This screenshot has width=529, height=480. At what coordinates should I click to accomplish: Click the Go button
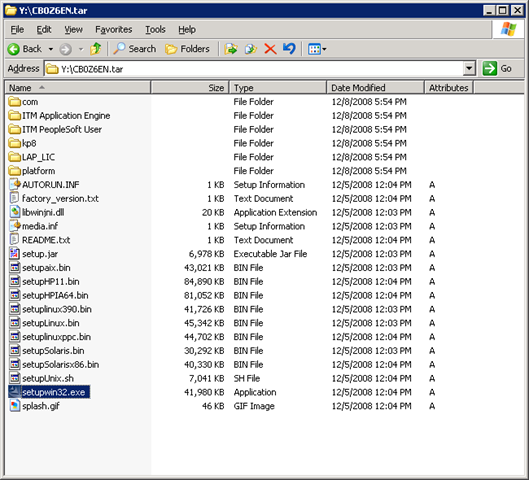(x=498, y=68)
